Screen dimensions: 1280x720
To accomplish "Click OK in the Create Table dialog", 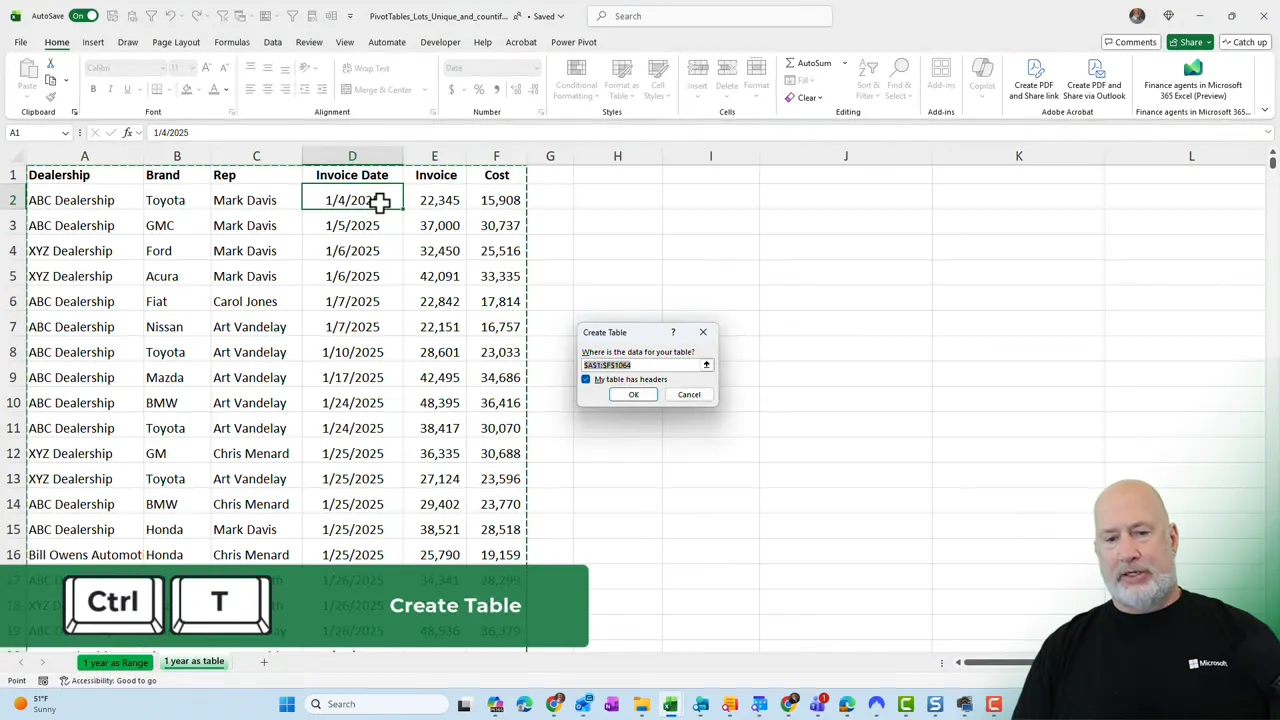I will point(633,394).
